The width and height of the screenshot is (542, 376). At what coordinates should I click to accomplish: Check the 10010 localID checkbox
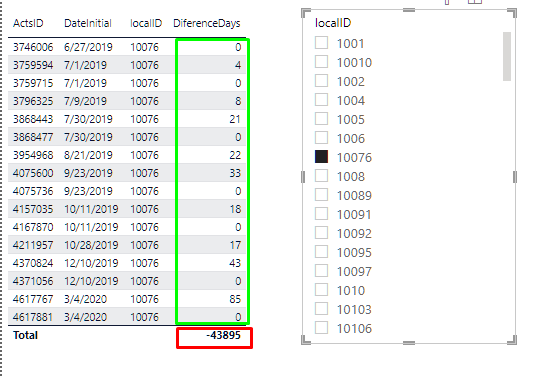coord(321,62)
